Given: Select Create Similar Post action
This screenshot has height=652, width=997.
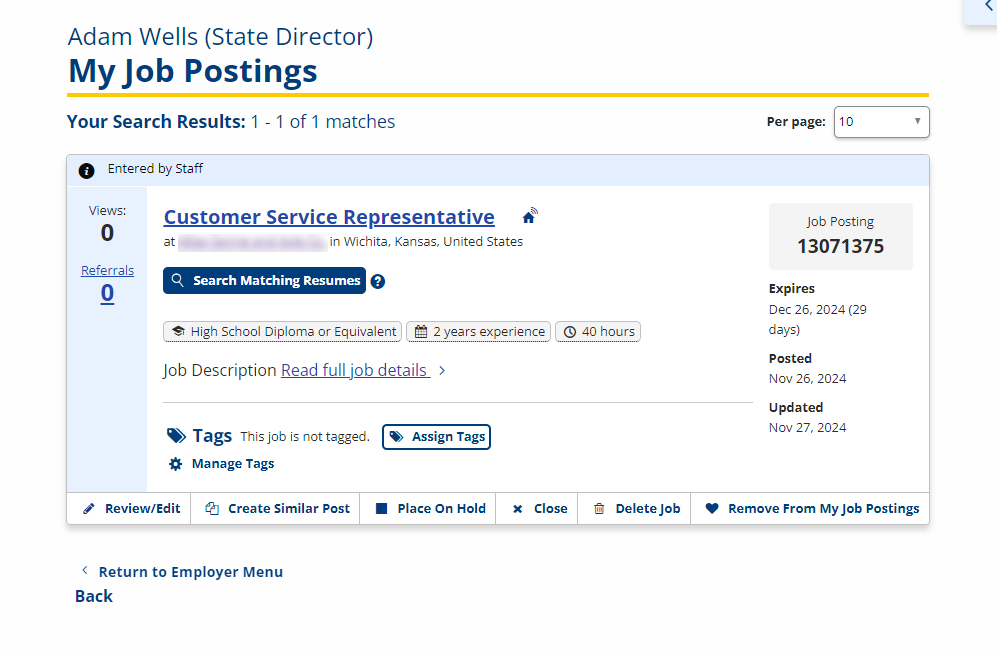Looking at the screenshot, I should tap(278, 509).
